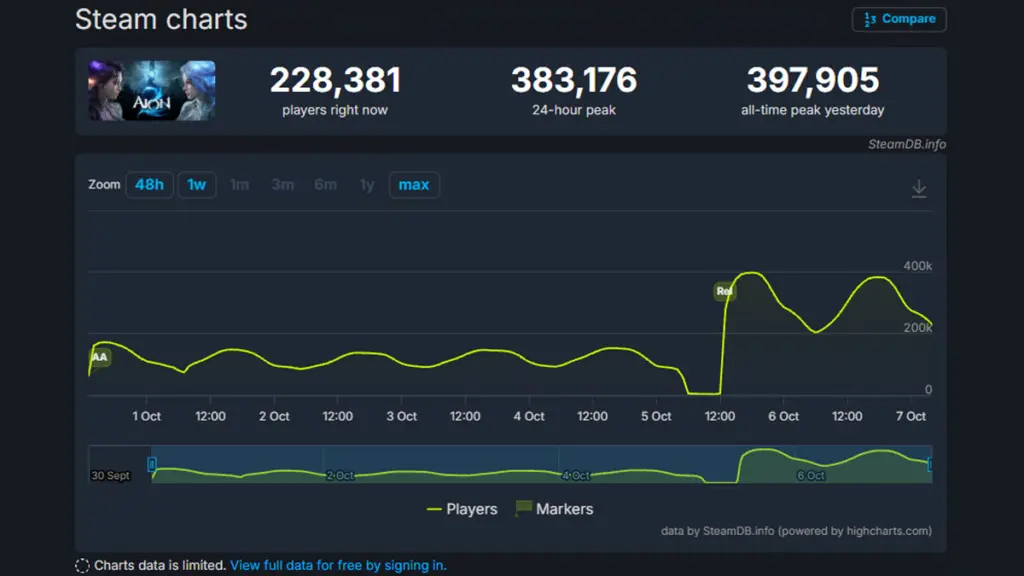Click the 'Steam charts' heading
This screenshot has height=576, width=1024.
pyautogui.click(x=161, y=19)
